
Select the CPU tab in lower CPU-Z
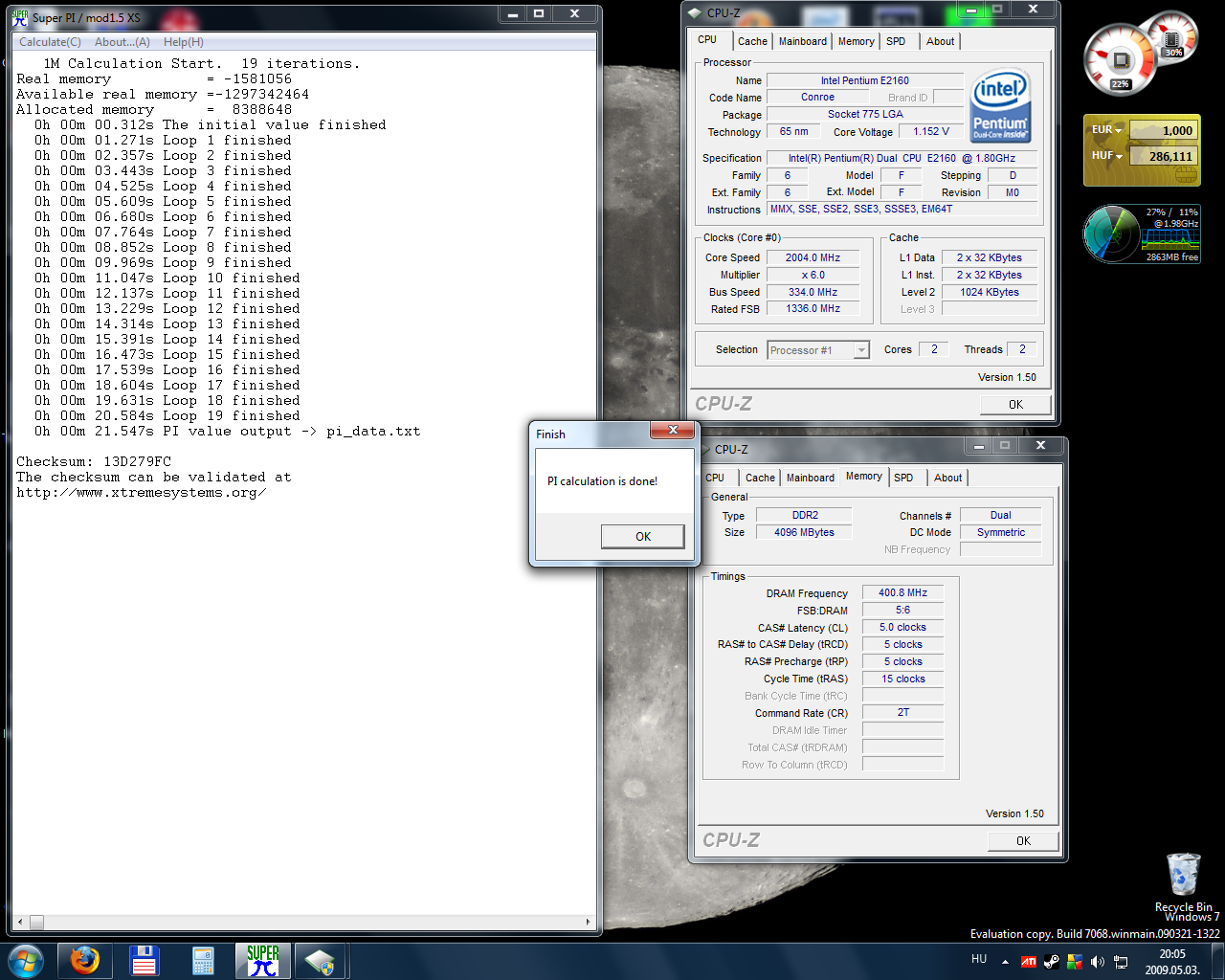tap(715, 478)
